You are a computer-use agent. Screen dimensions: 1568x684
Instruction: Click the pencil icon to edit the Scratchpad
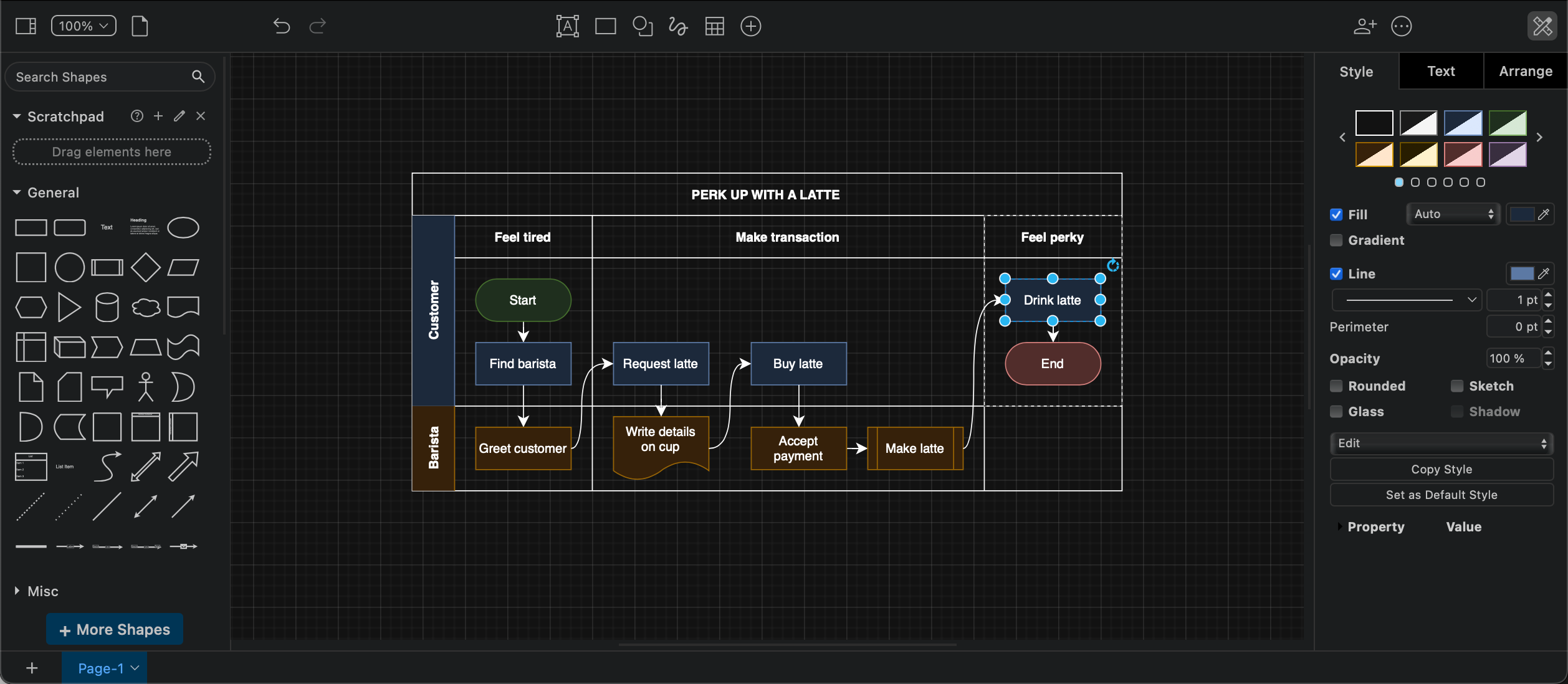point(179,116)
